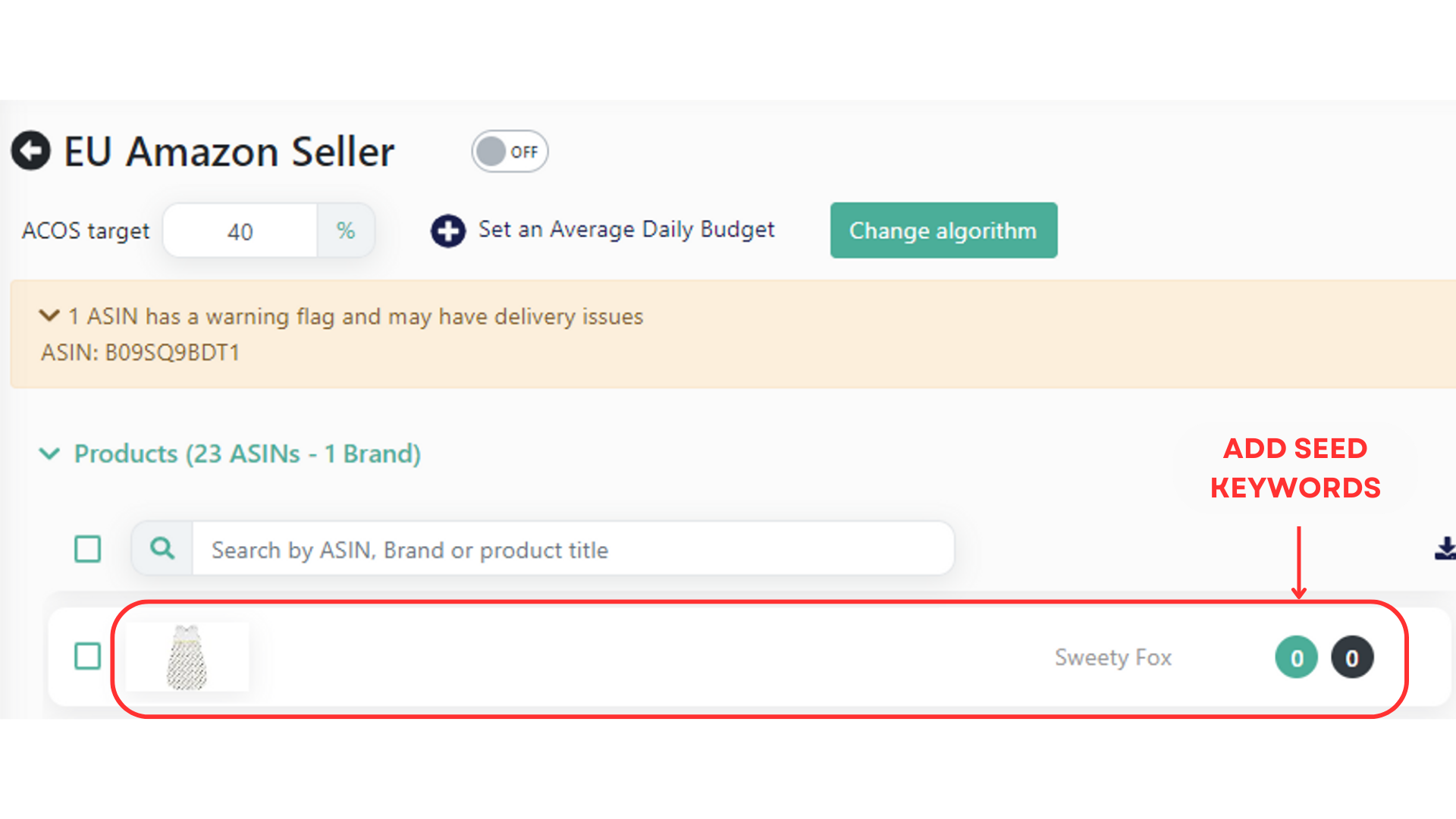1456x819 pixels.
Task: Click the search magnifier icon
Action: coord(162,548)
